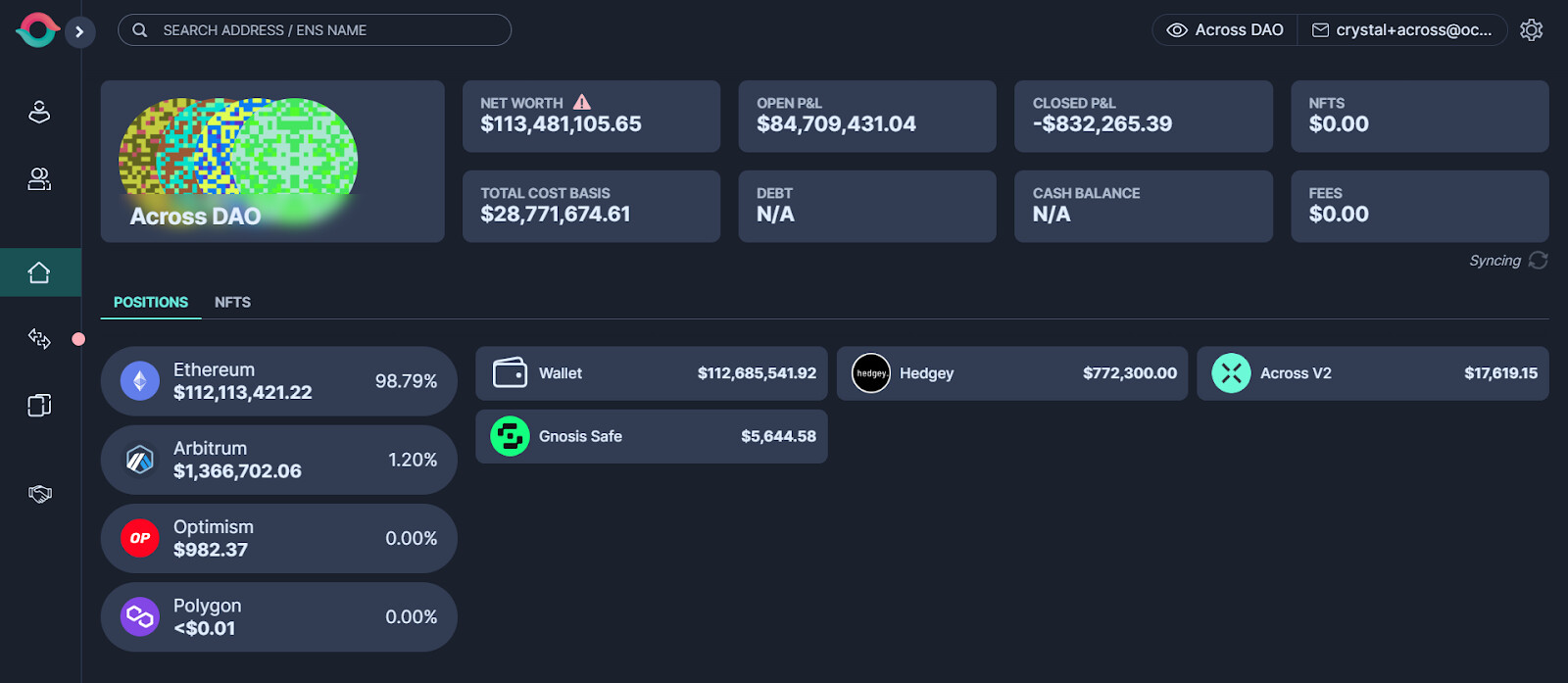
Task: Click the purple Polygon logo icon
Action: [x=140, y=616]
